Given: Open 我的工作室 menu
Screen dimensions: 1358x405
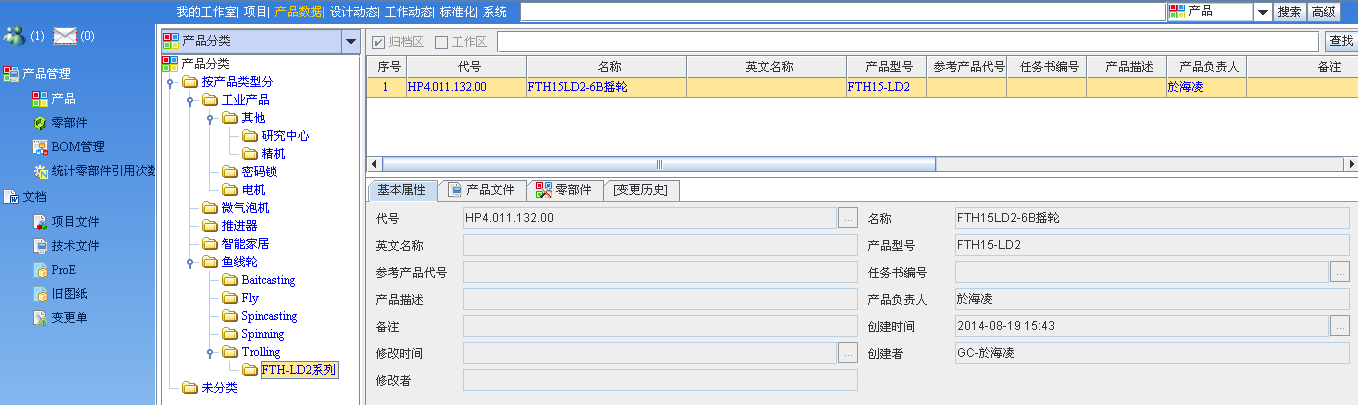Looking at the screenshot, I should [x=206, y=12].
